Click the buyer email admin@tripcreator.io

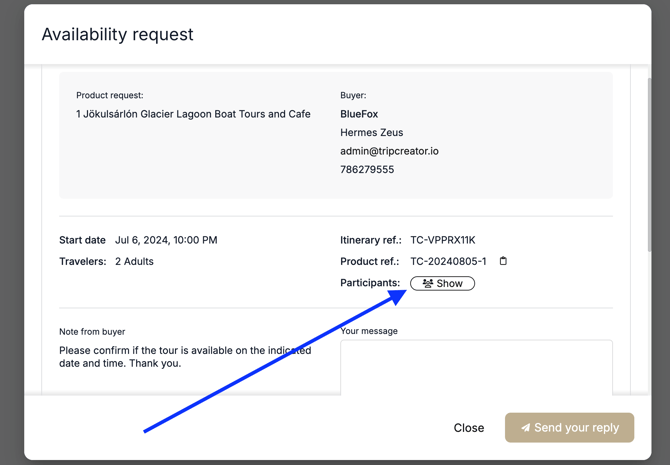pos(389,151)
